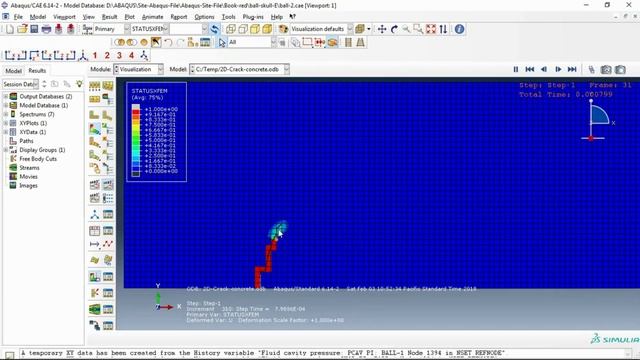Switch to the Results tab
Viewport: 640px width, 360px height.
point(37,71)
